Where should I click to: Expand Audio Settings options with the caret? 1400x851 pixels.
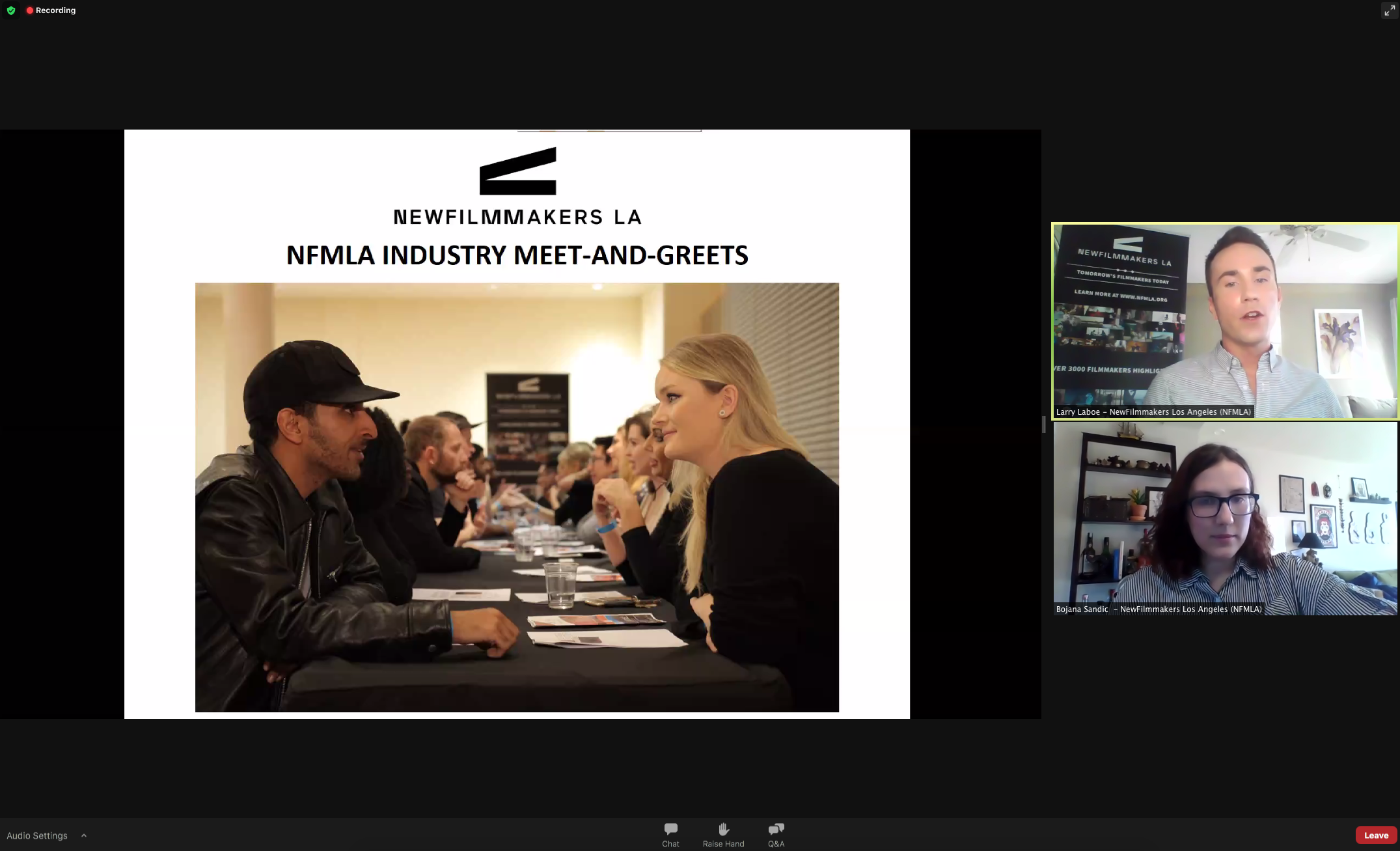pos(84,835)
